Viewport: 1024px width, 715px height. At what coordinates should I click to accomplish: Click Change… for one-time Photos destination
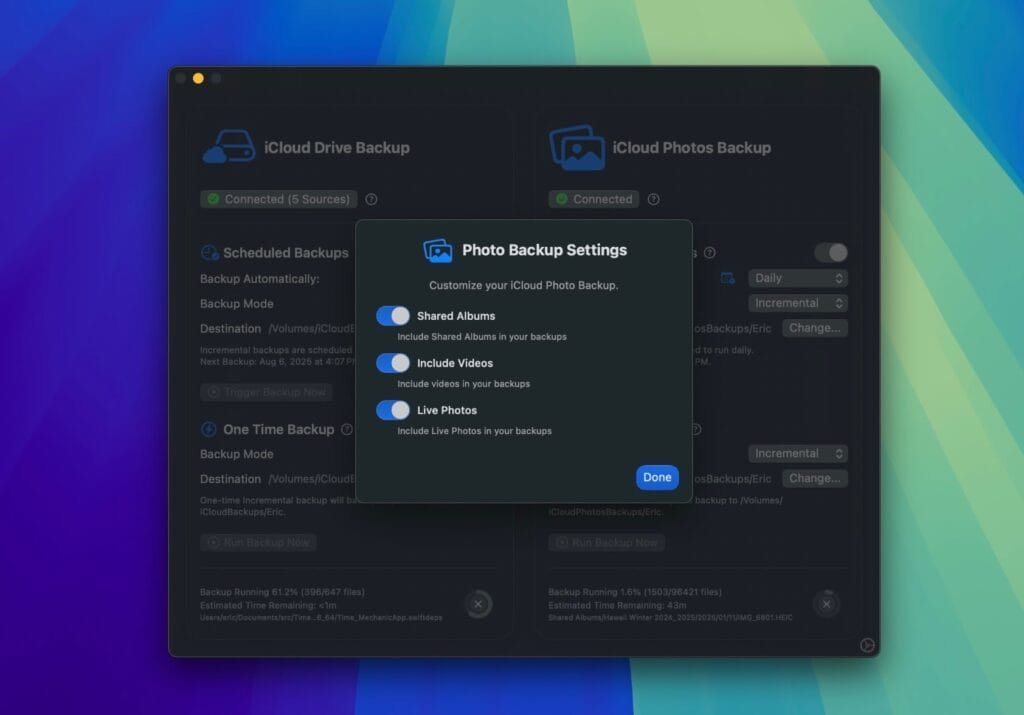(814, 478)
